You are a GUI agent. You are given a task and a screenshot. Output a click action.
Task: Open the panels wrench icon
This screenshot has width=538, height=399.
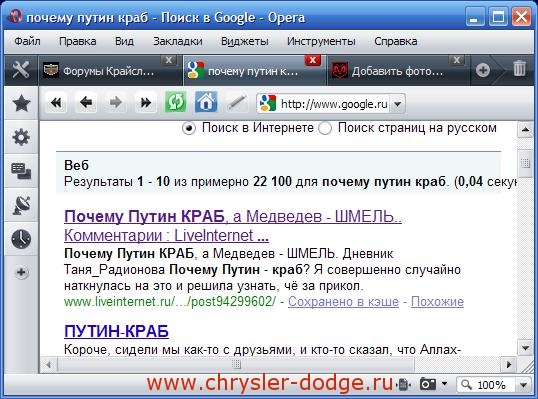tap(21, 70)
